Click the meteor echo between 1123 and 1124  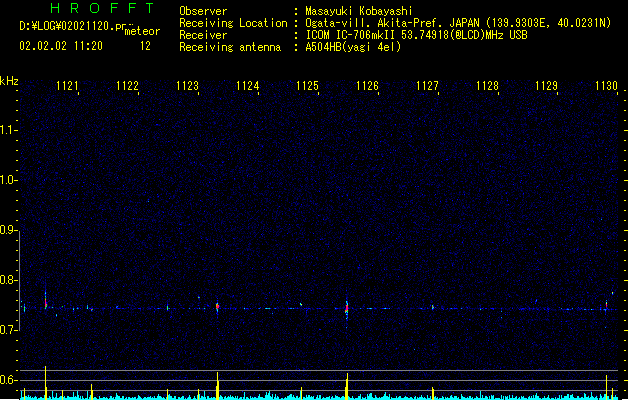(x=217, y=307)
